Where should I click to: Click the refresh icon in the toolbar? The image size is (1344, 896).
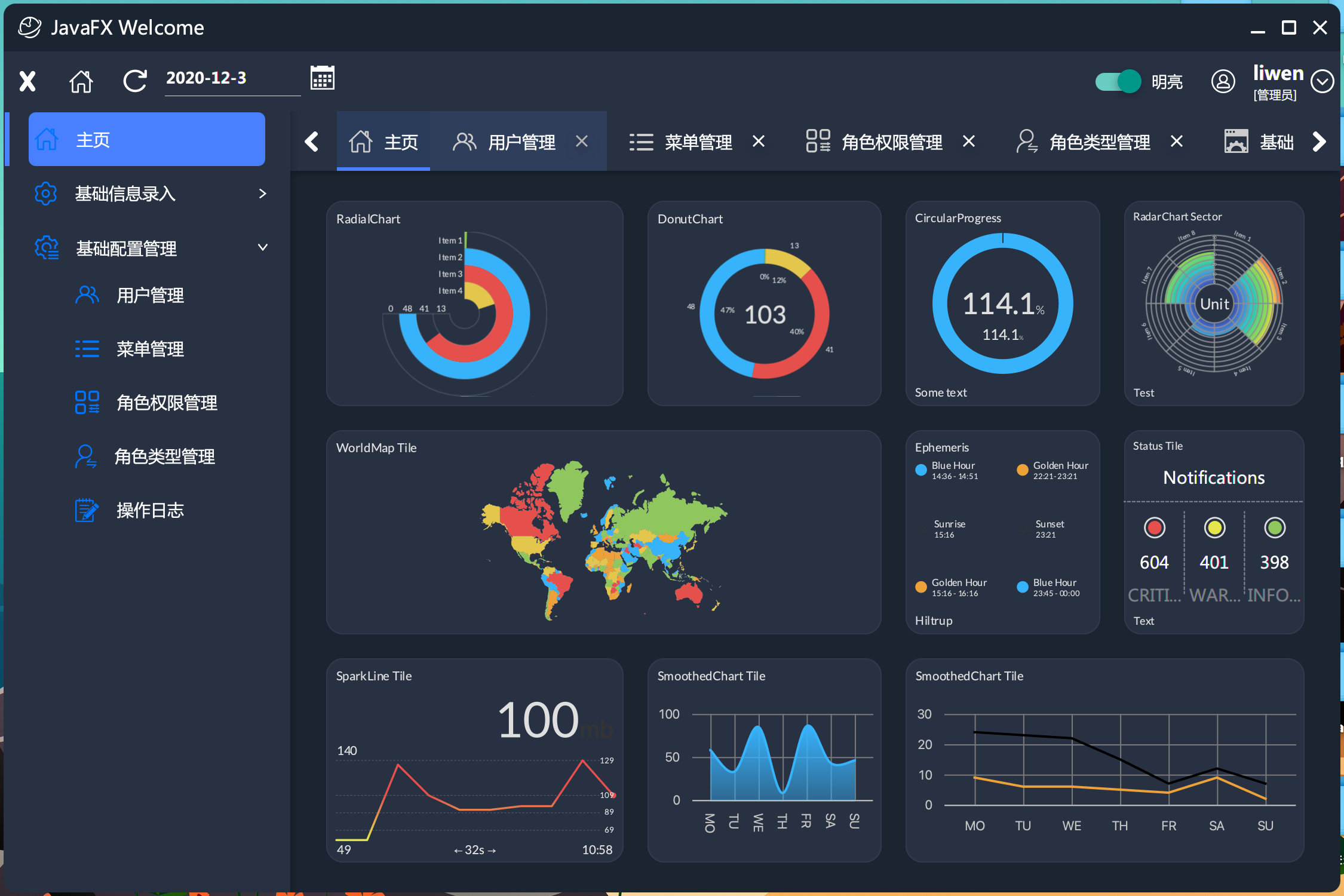(135, 81)
